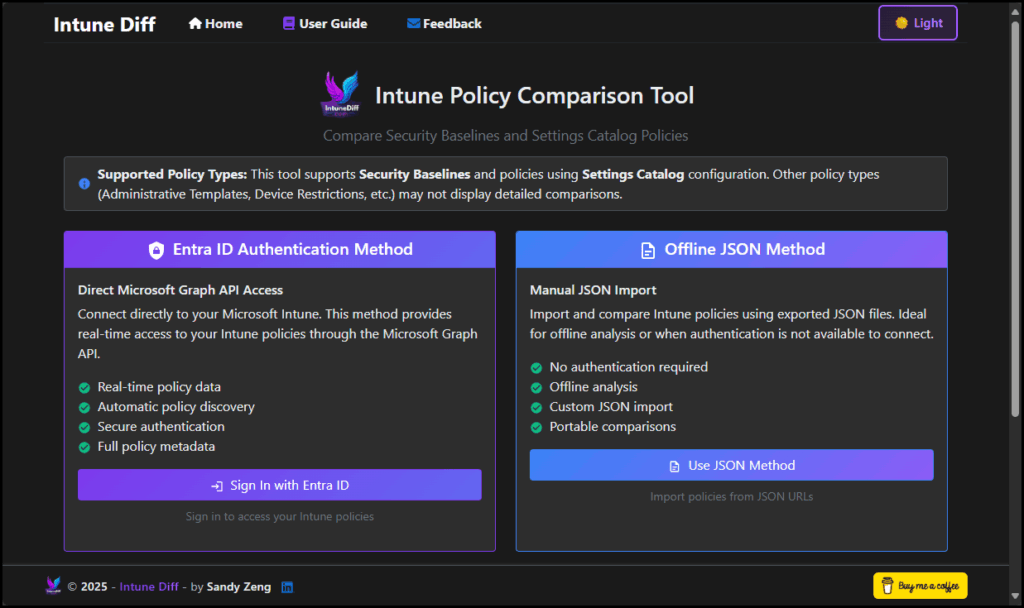Click the scrollbar down arrow
Viewport: 1024px width, 608px height.
tap(1015, 596)
